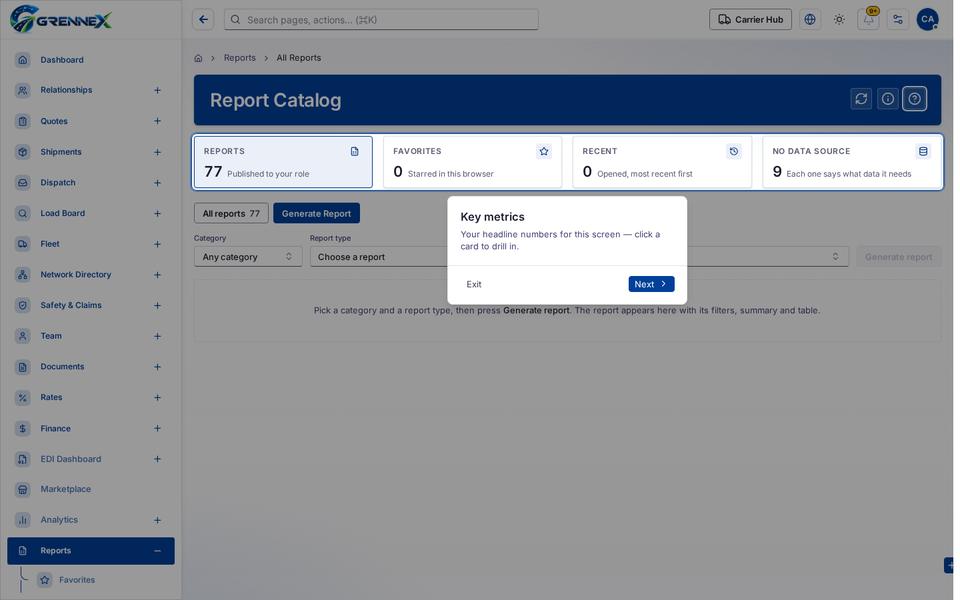Image resolution: width=960 pixels, height=600 pixels.
Task: Open the Any category dropdown
Action: [248, 257]
